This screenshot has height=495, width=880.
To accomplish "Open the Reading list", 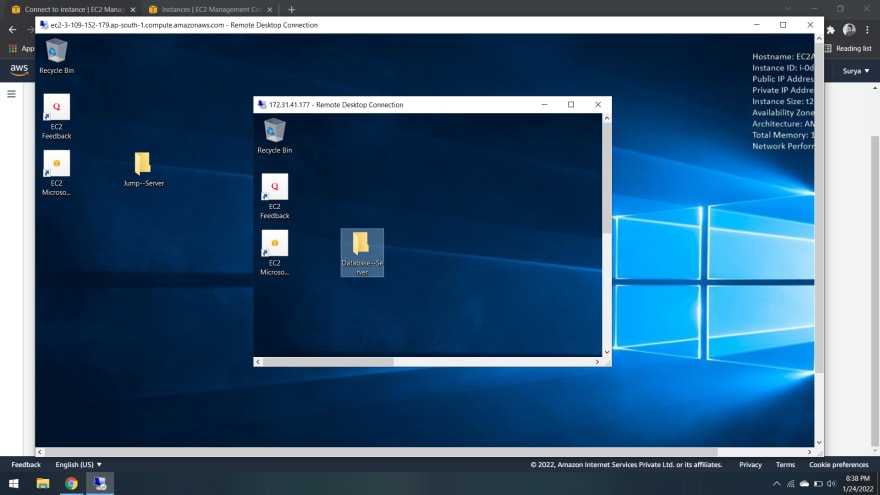I will (847, 48).
